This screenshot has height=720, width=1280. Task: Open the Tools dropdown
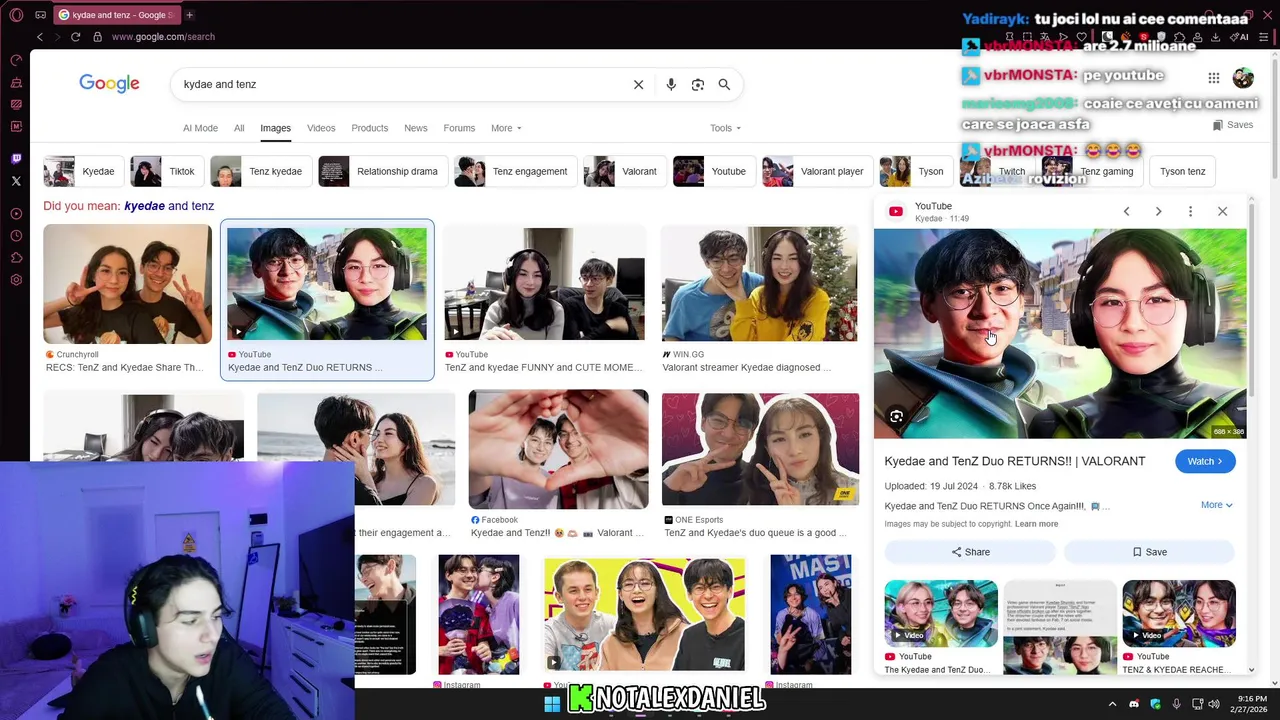[725, 128]
